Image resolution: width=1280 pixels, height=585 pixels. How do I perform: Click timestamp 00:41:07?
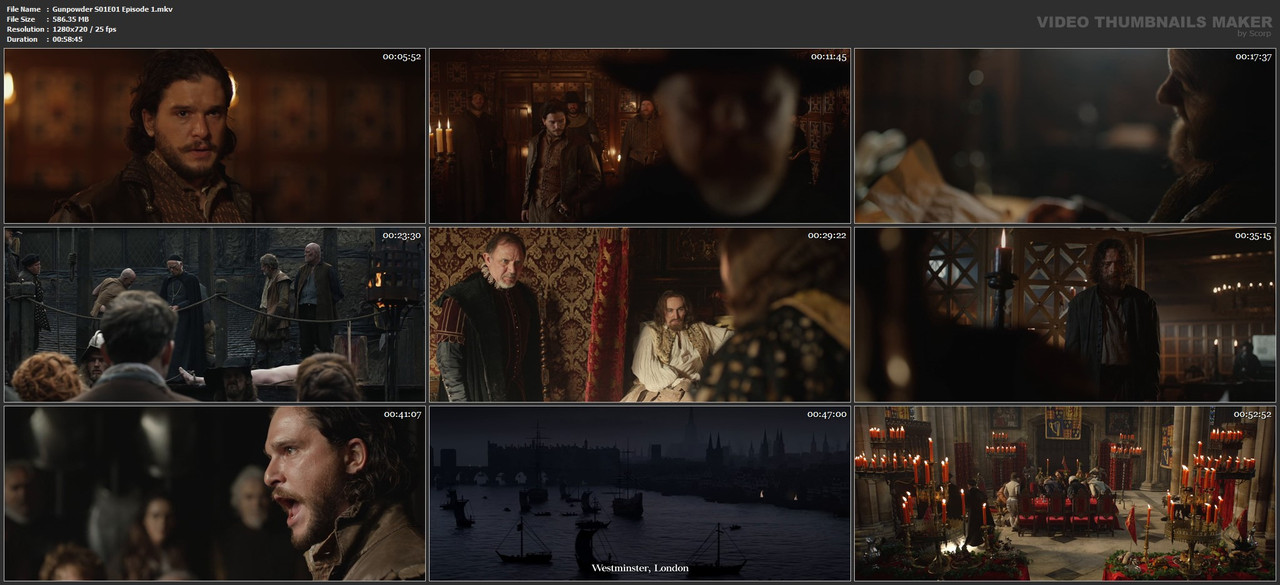[x=401, y=414]
